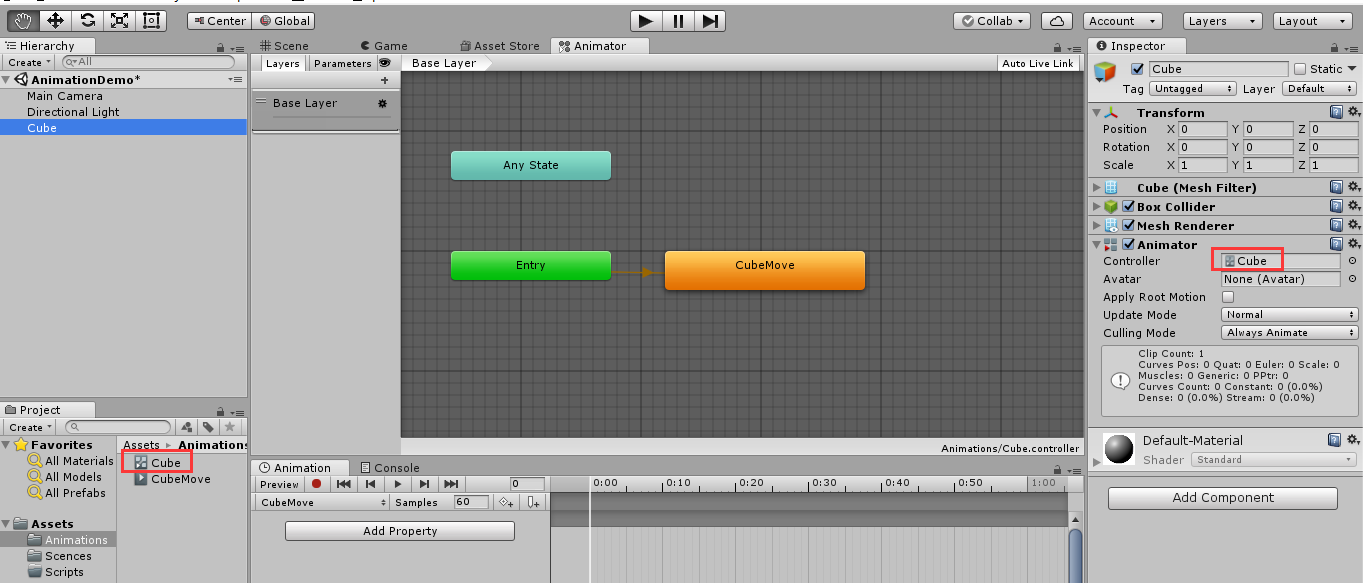This screenshot has height=583, width=1363.
Task: Click the Hierarchy search field
Action: 150,62
